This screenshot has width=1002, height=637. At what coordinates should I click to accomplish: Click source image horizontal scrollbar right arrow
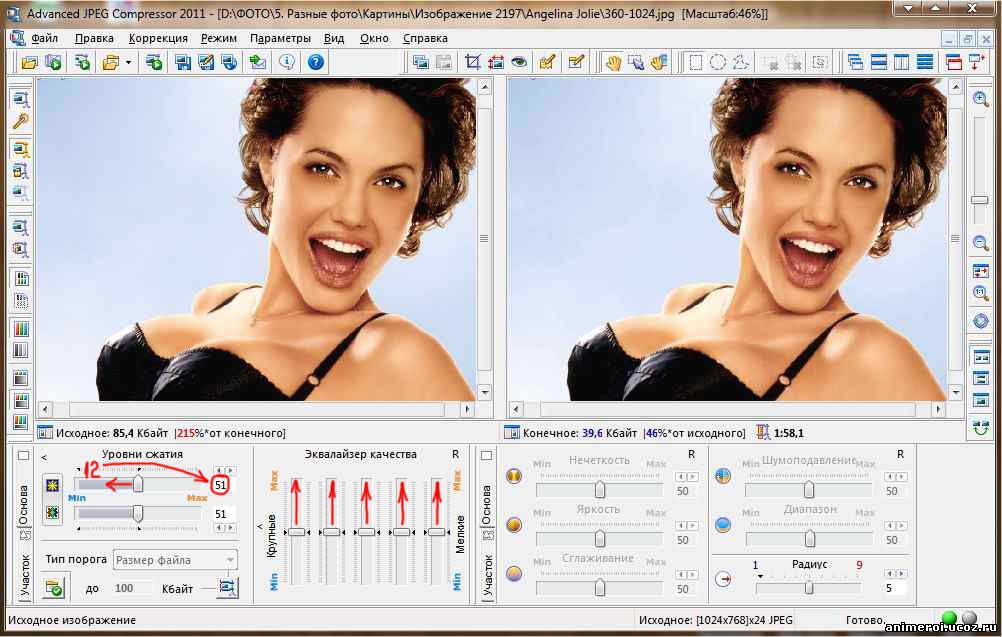(x=467, y=408)
